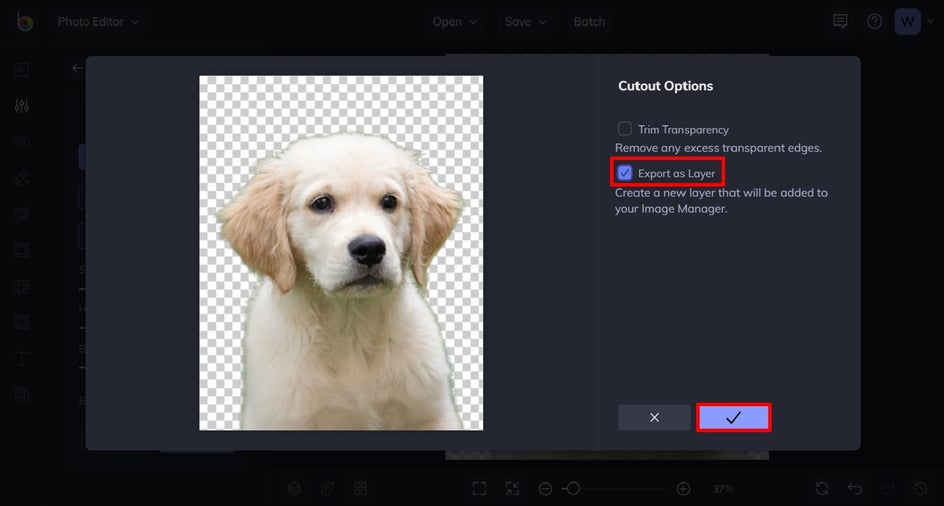Open the Artsy palette icon in sidebar
944x506 pixels.
22,214
